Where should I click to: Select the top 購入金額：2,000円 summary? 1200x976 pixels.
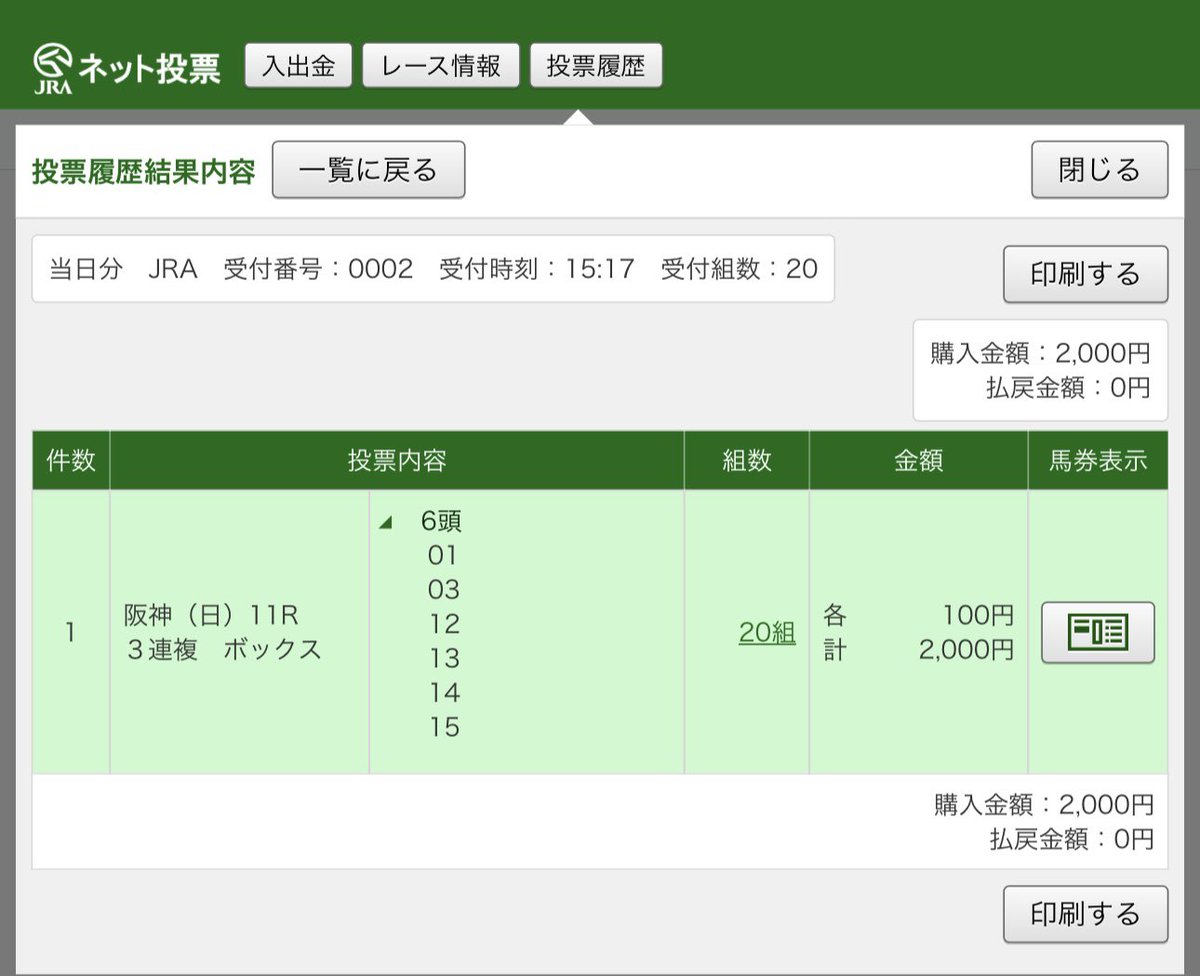point(1040,353)
